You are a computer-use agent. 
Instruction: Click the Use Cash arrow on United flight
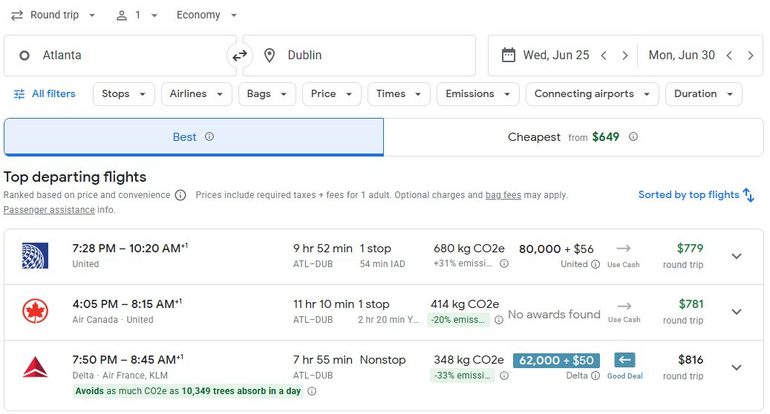[x=624, y=249]
